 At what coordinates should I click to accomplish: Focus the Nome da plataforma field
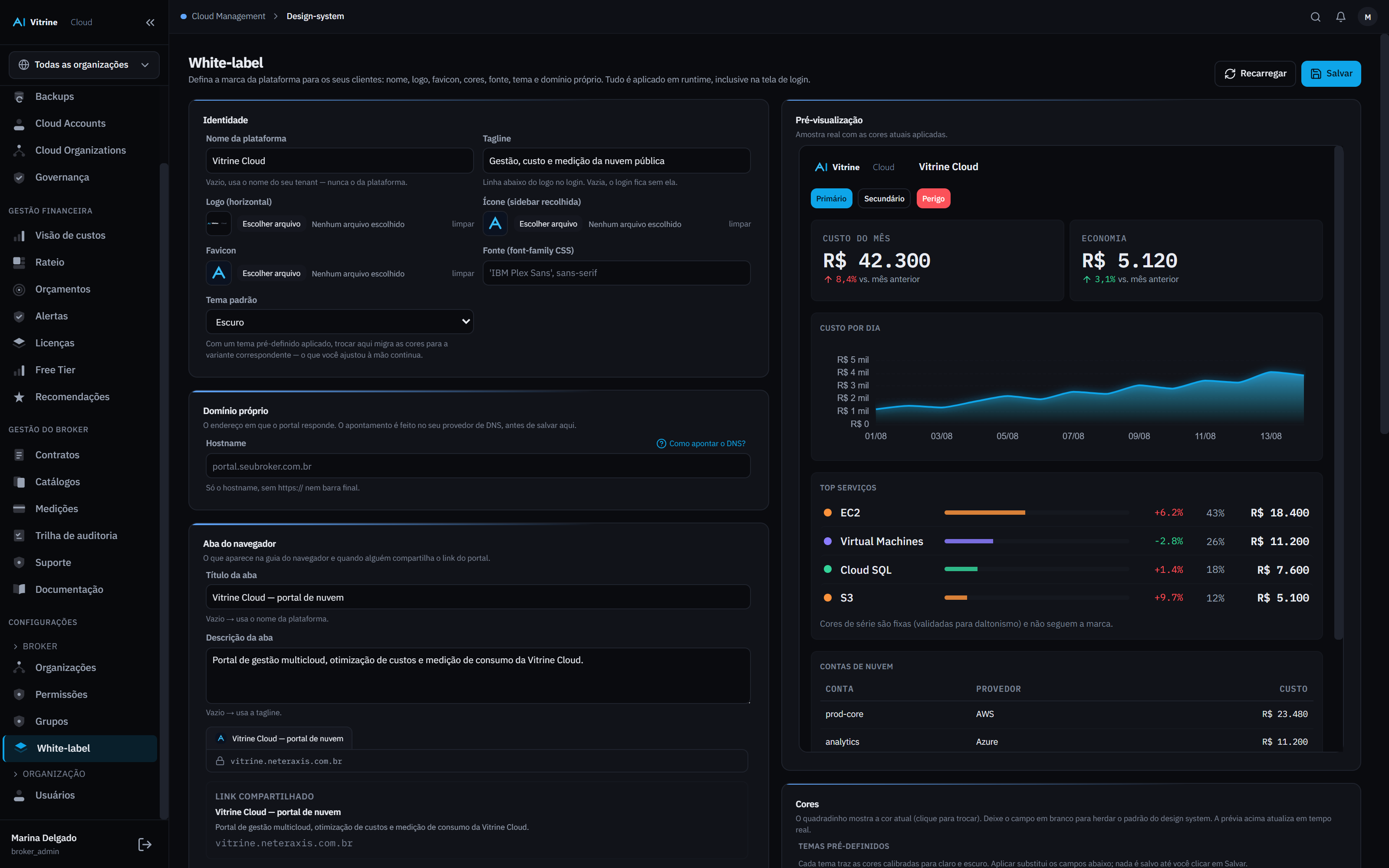click(339, 161)
